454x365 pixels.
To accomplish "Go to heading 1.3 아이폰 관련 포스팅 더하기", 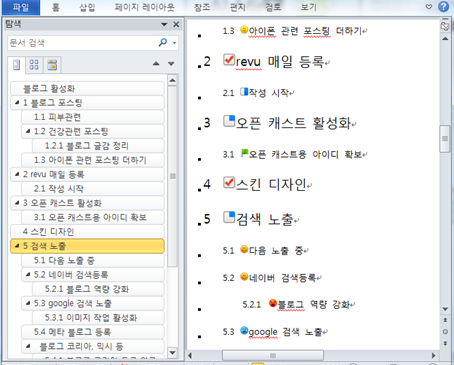I will click(93, 160).
